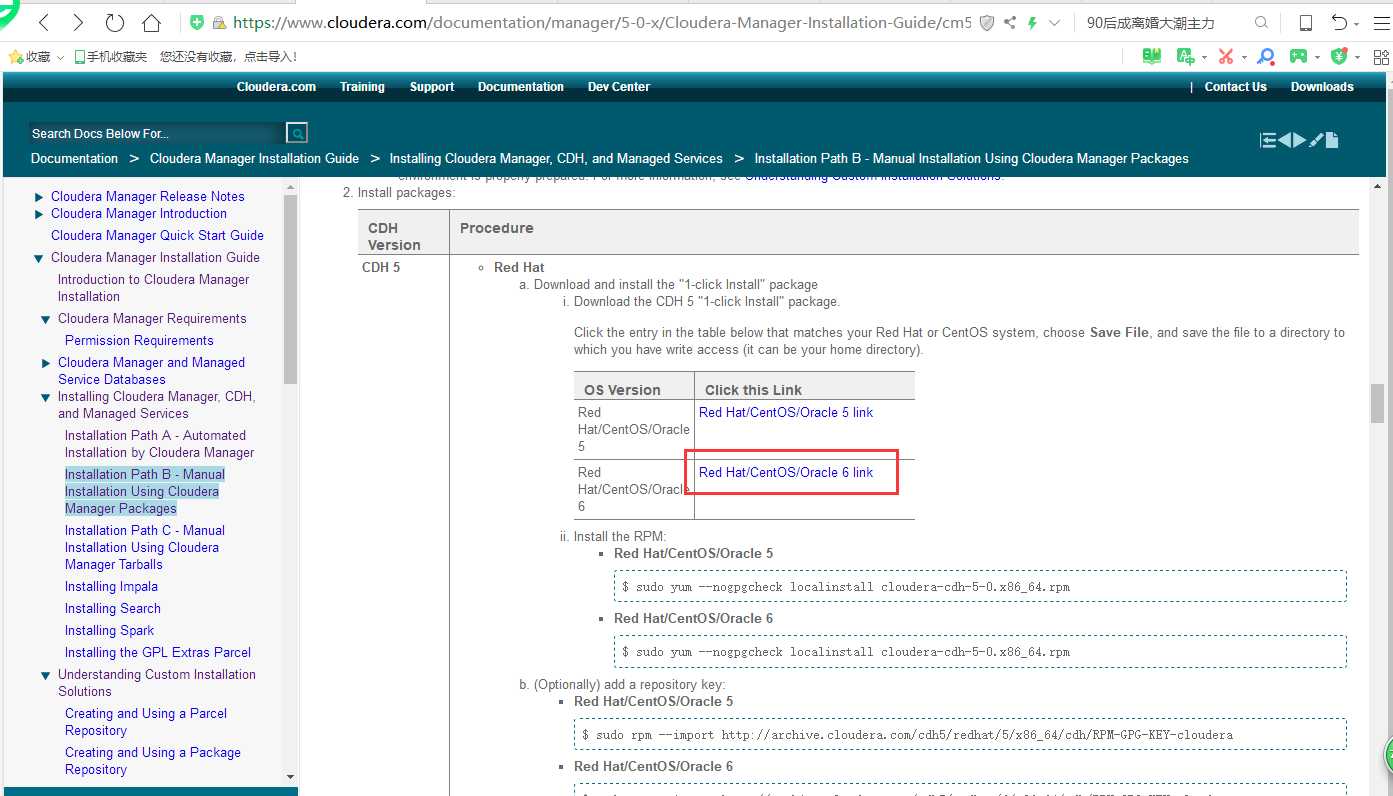Click the docs search magnifier button
1393x796 pixels.
click(297, 133)
